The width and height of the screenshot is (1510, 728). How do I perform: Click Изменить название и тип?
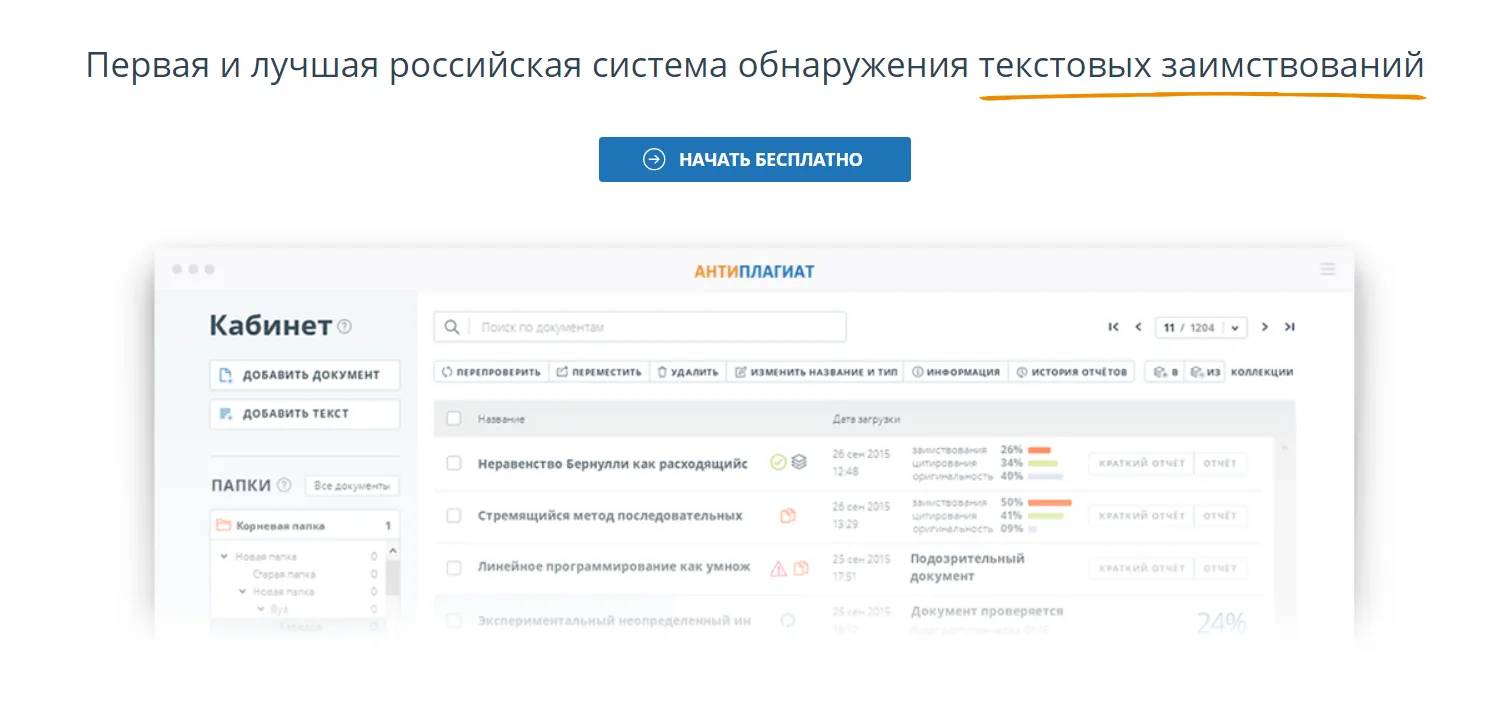(816, 372)
